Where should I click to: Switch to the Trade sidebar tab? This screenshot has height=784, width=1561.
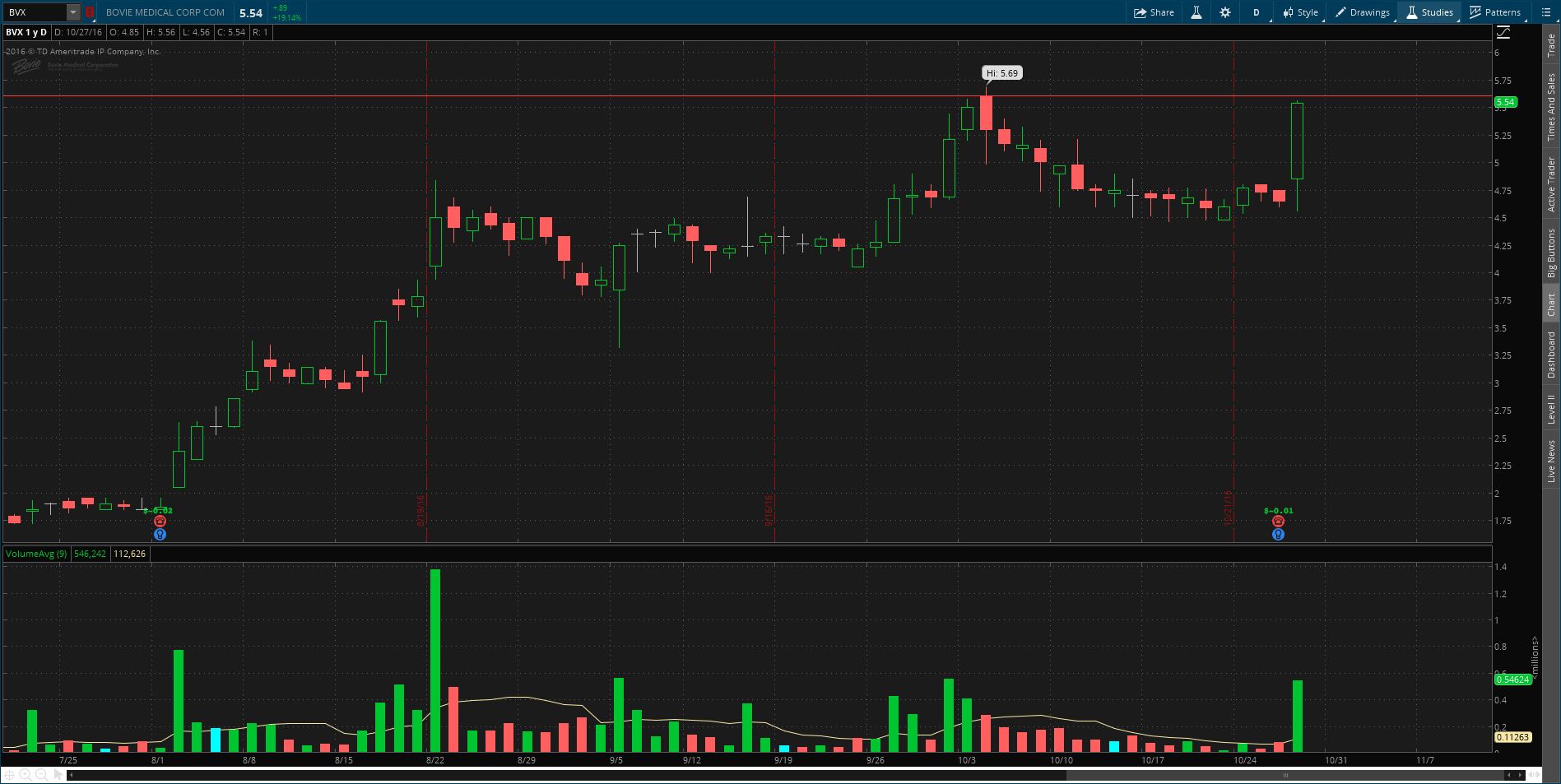tap(1551, 46)
